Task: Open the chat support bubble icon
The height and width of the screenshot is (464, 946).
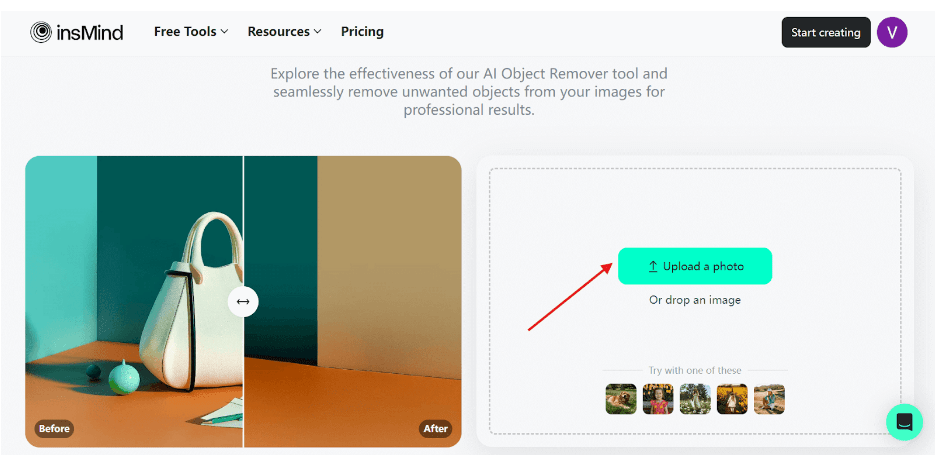Action: coord(904,422)
